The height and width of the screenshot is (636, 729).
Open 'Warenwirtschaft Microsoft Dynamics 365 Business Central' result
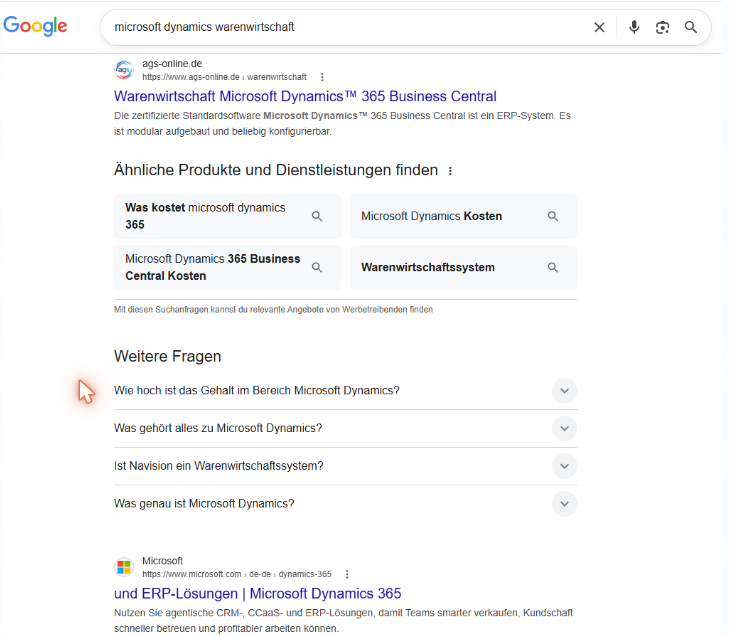coord(305,96)
